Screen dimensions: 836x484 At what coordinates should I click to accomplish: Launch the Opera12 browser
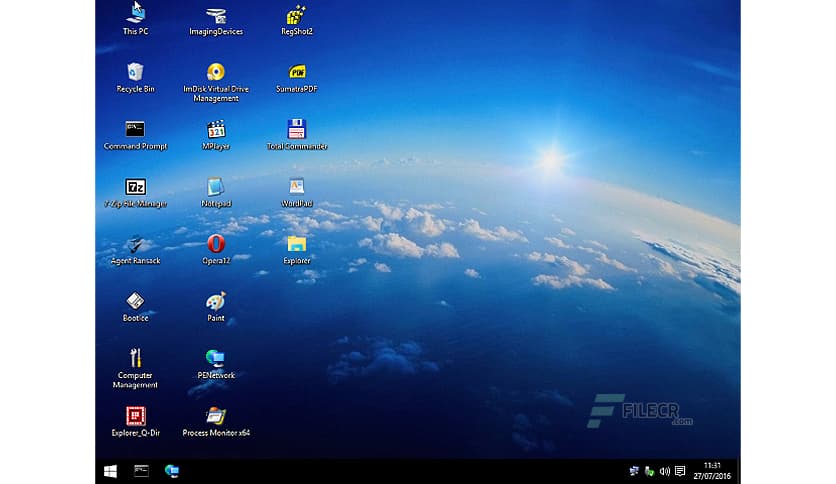pos(216,249)
